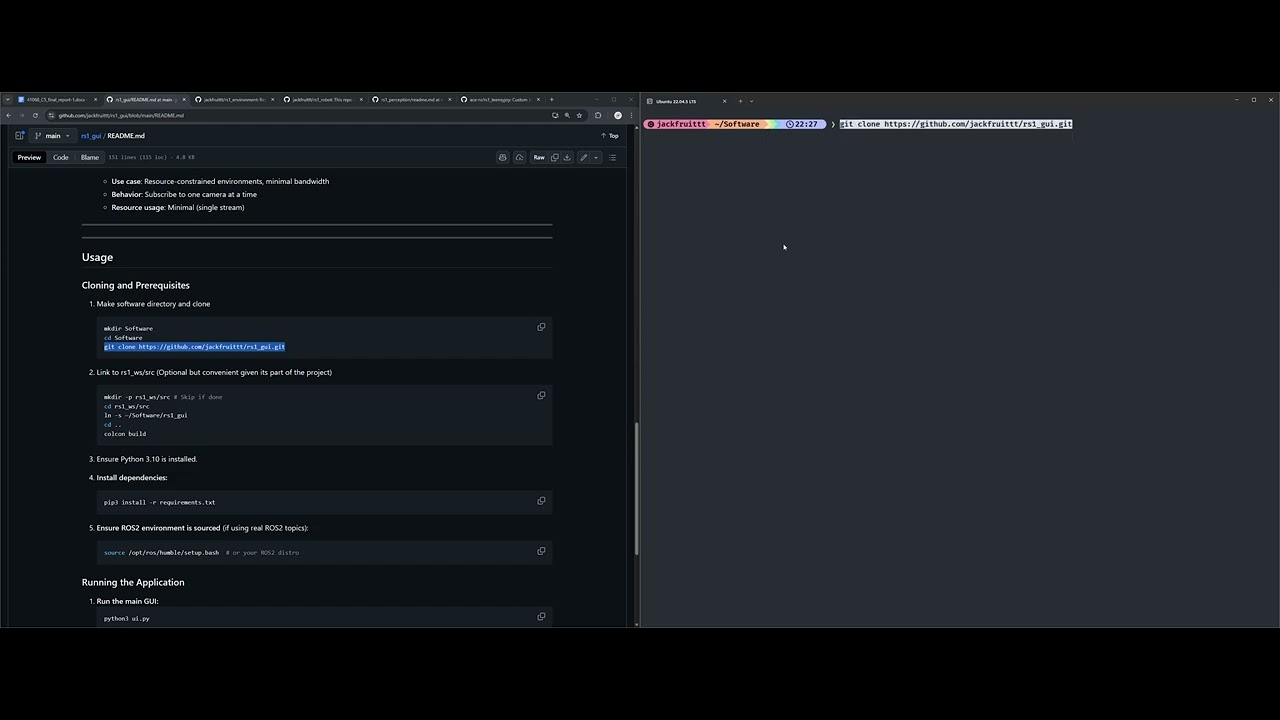Image resolution: width=1280 pixels, height=720 pixels.
Task: Copy raw file contents icon
Action: pyautogui.click(x=555, y=157)
